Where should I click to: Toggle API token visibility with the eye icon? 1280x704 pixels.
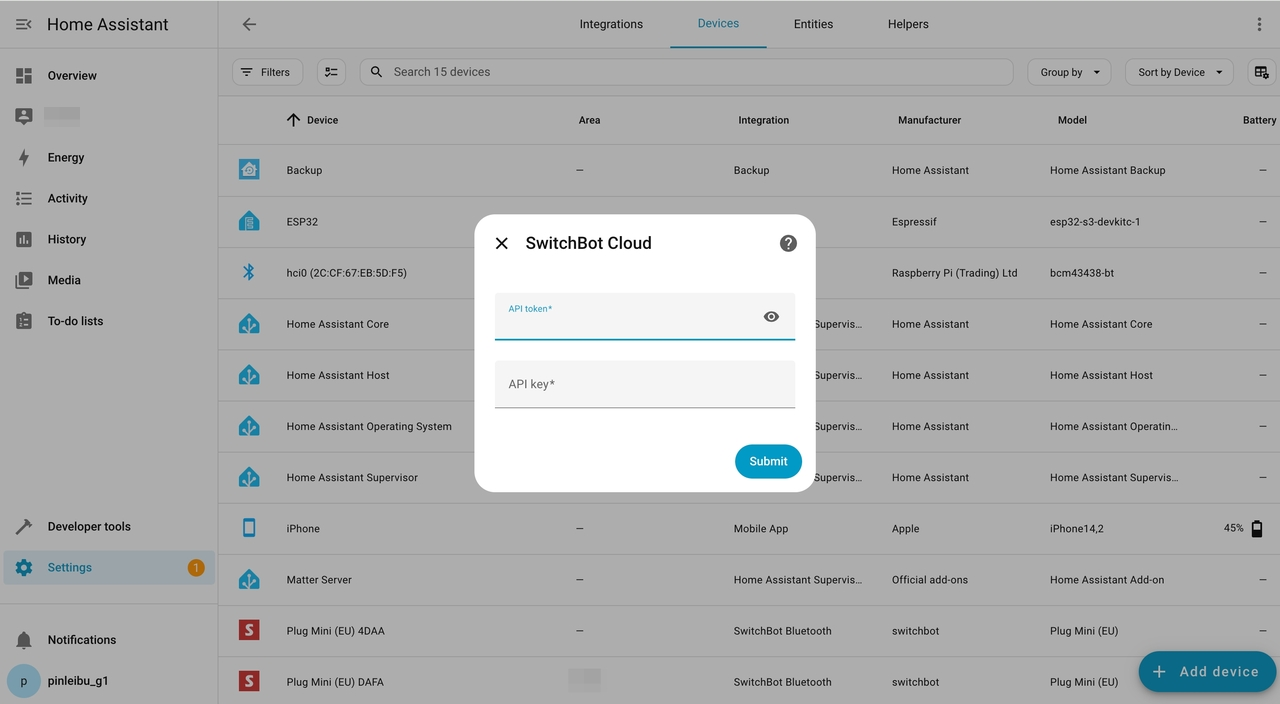click(x=771, y=316)
